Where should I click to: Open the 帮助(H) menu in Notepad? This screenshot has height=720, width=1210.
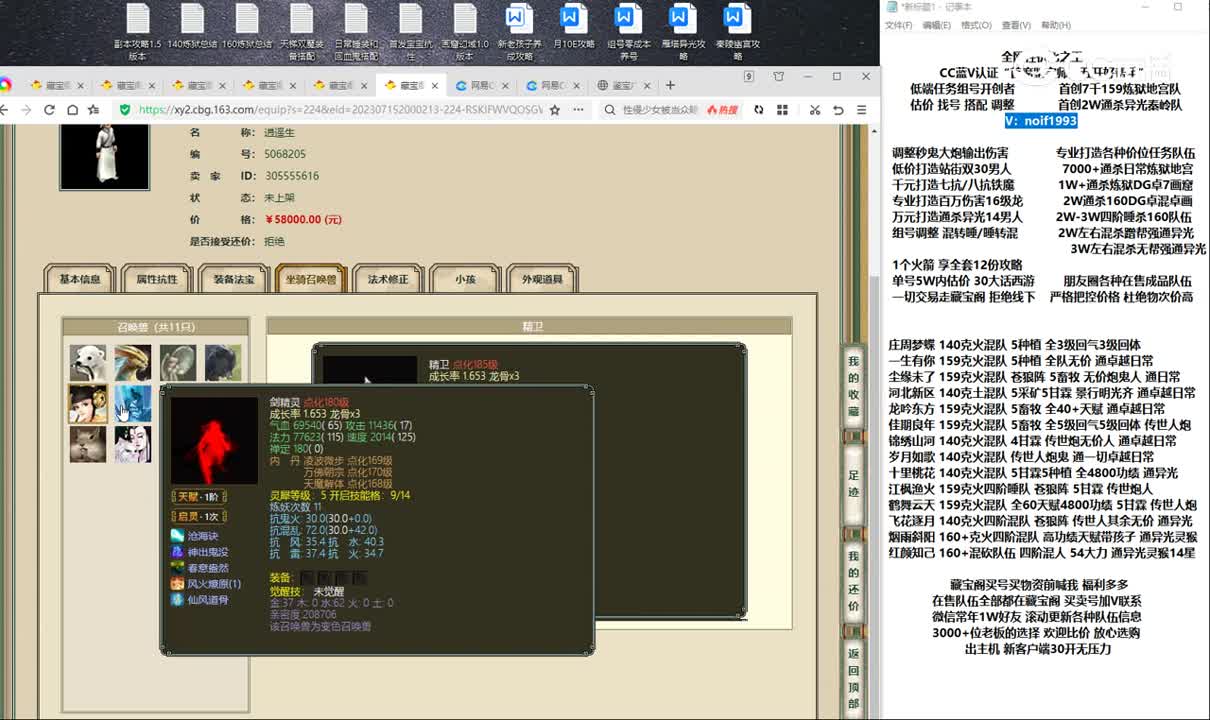pyautogui.click(x=1055, y=25)
